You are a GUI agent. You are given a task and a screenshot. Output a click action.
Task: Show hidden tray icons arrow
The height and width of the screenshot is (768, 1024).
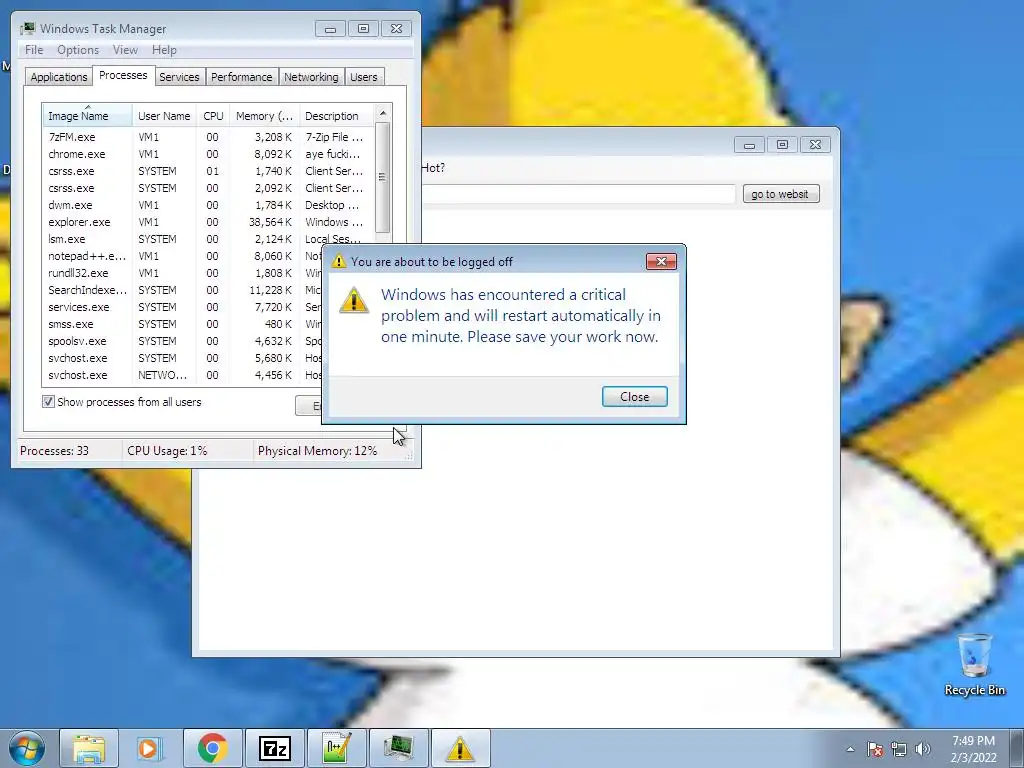(850, 749)
